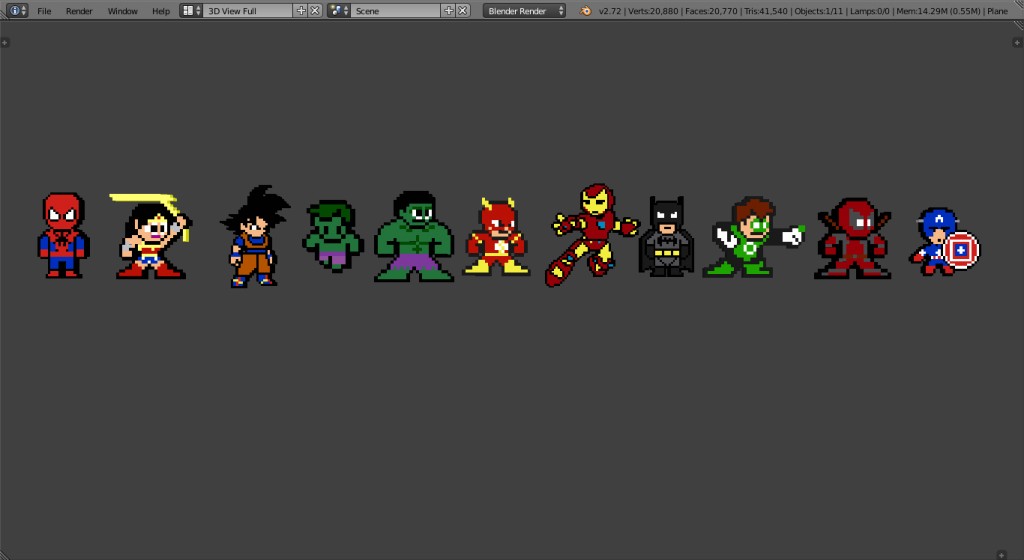Click the plus expander at viewport's top left

5,42
